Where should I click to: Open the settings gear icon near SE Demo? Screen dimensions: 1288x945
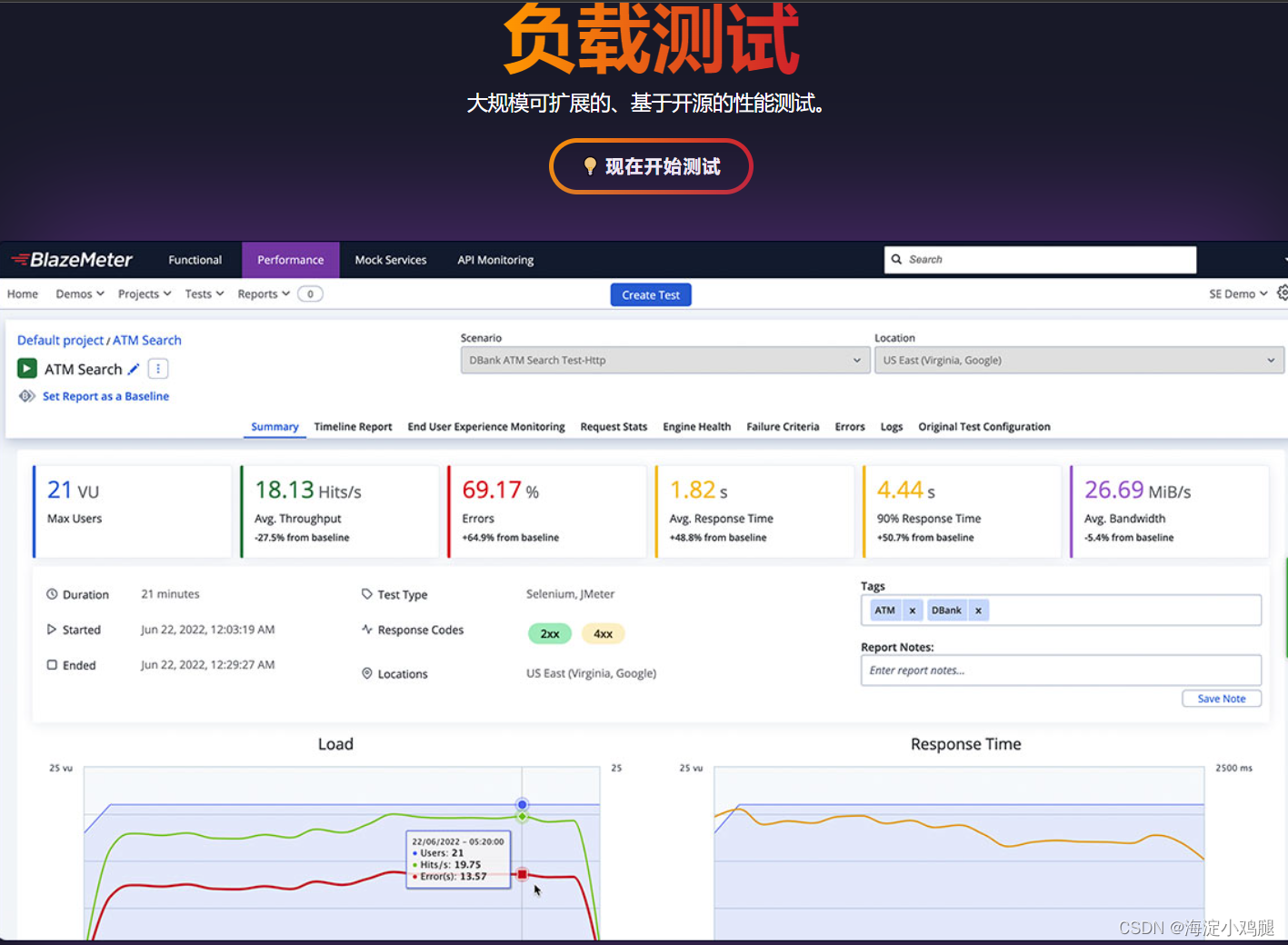(x=1282, y=293)
